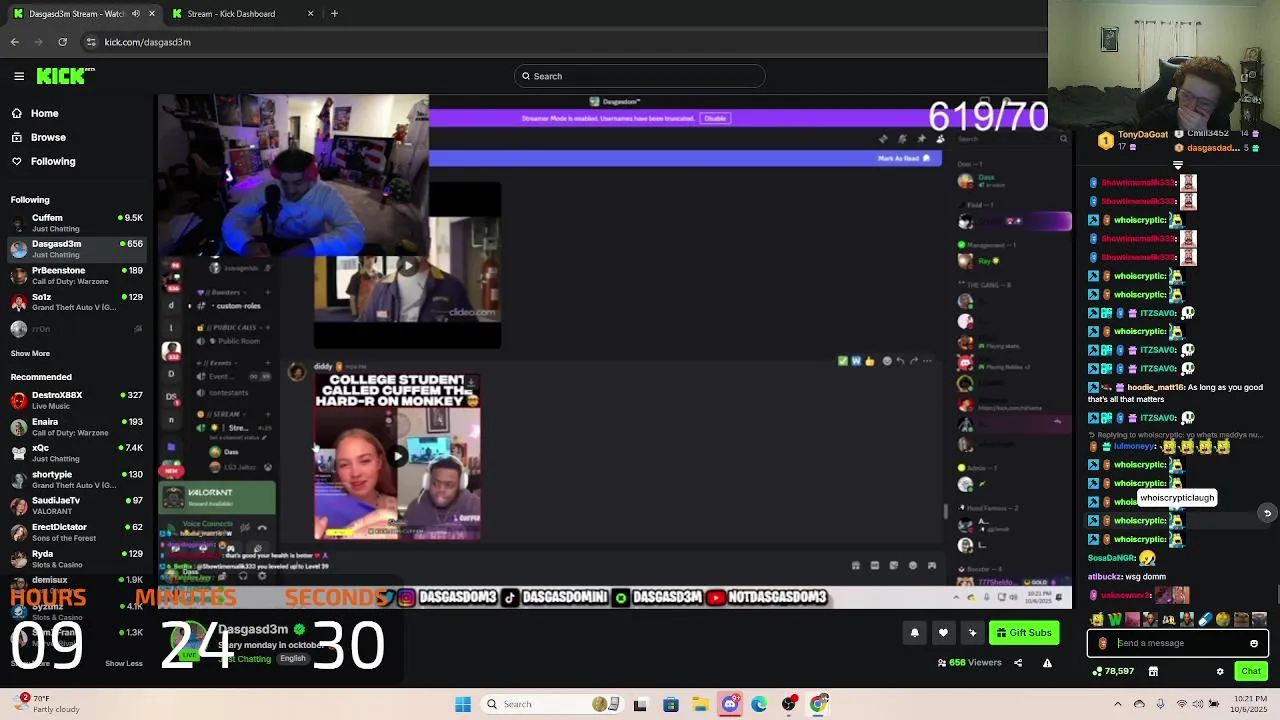1280x720 pixels.
Task: Click the sparkle subscribe icon button
Action: click(x=972, y=632)
